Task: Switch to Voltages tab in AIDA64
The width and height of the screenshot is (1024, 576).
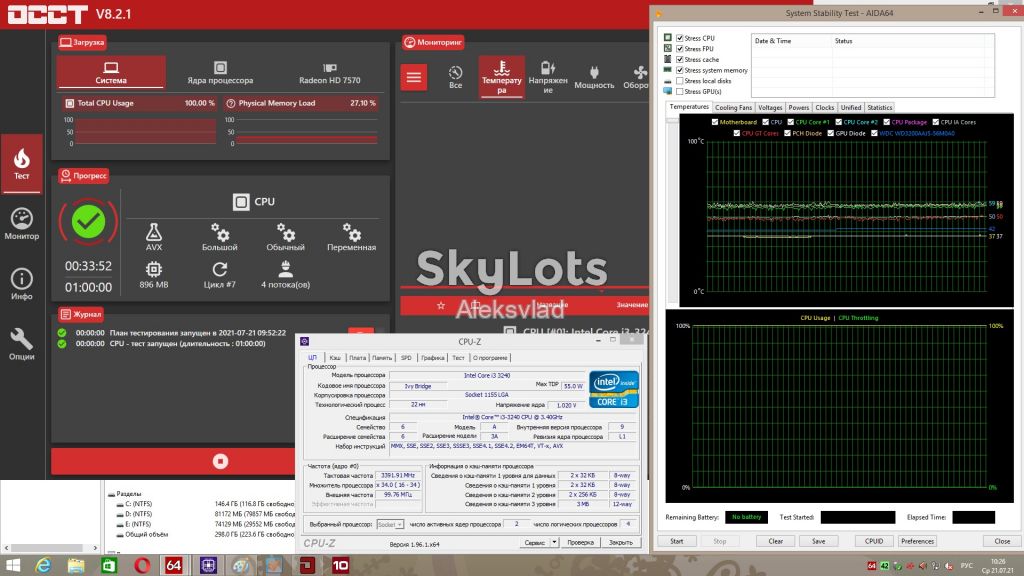Action: click(770, 108)
